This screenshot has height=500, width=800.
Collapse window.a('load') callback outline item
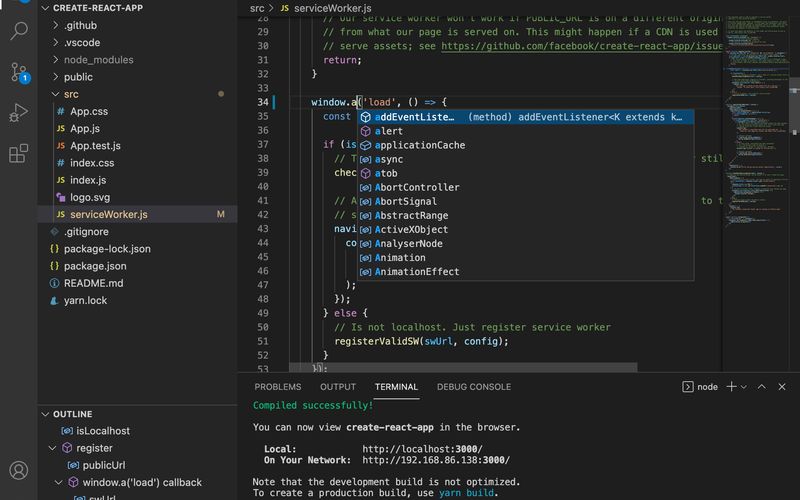[59, 482]
